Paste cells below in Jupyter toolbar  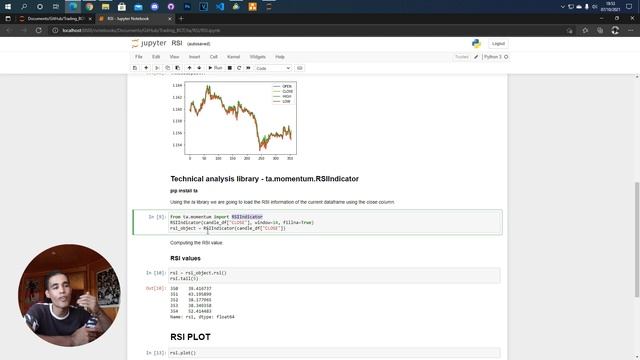pos(178,68)
